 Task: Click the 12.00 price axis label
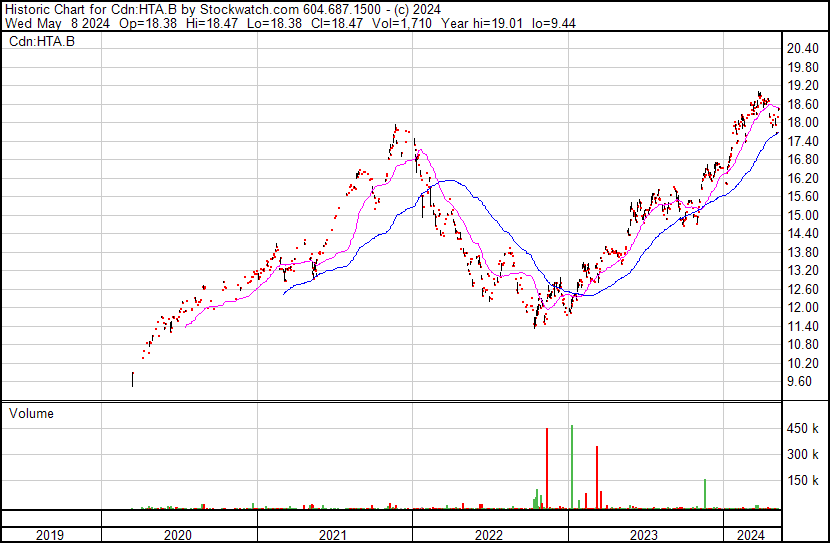coord(802,307)
